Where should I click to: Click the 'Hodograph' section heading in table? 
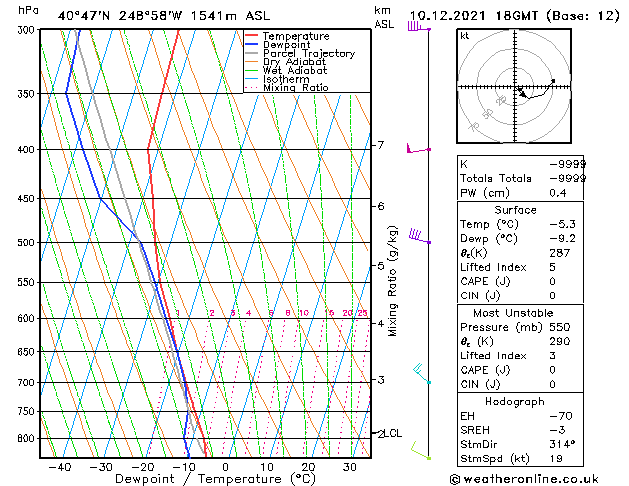click(515, 402)
